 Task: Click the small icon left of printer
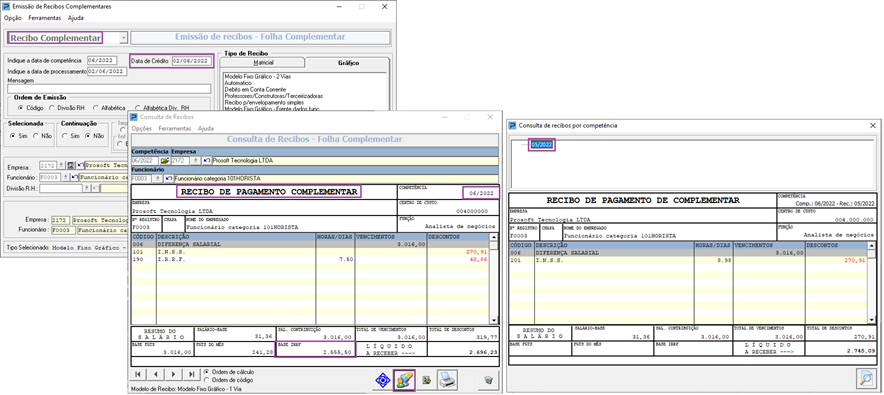click(427, 380)
